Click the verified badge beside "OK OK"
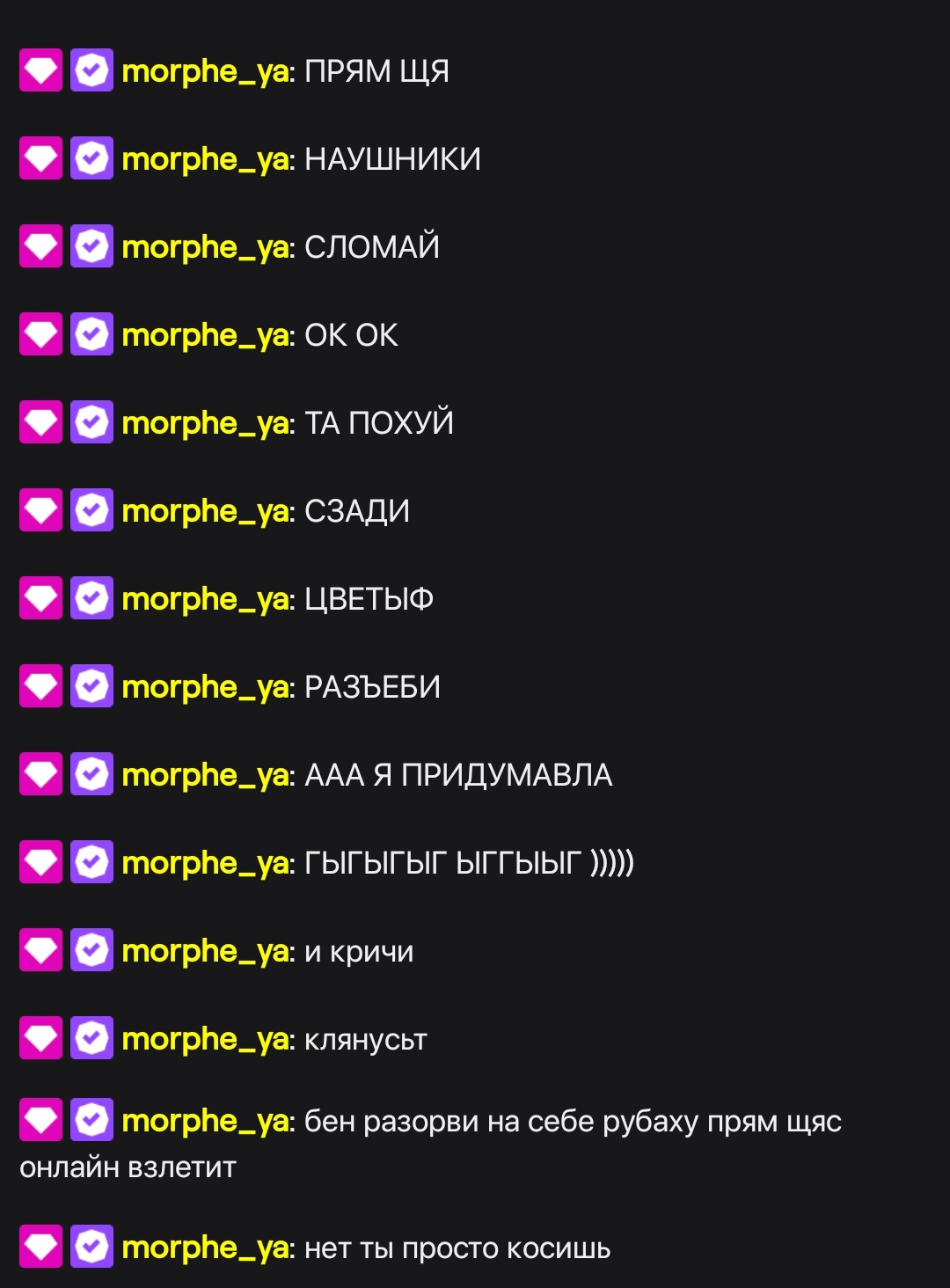Image resolution: width=950 pixels, height=1288 pixels. [x=91, y=334]
